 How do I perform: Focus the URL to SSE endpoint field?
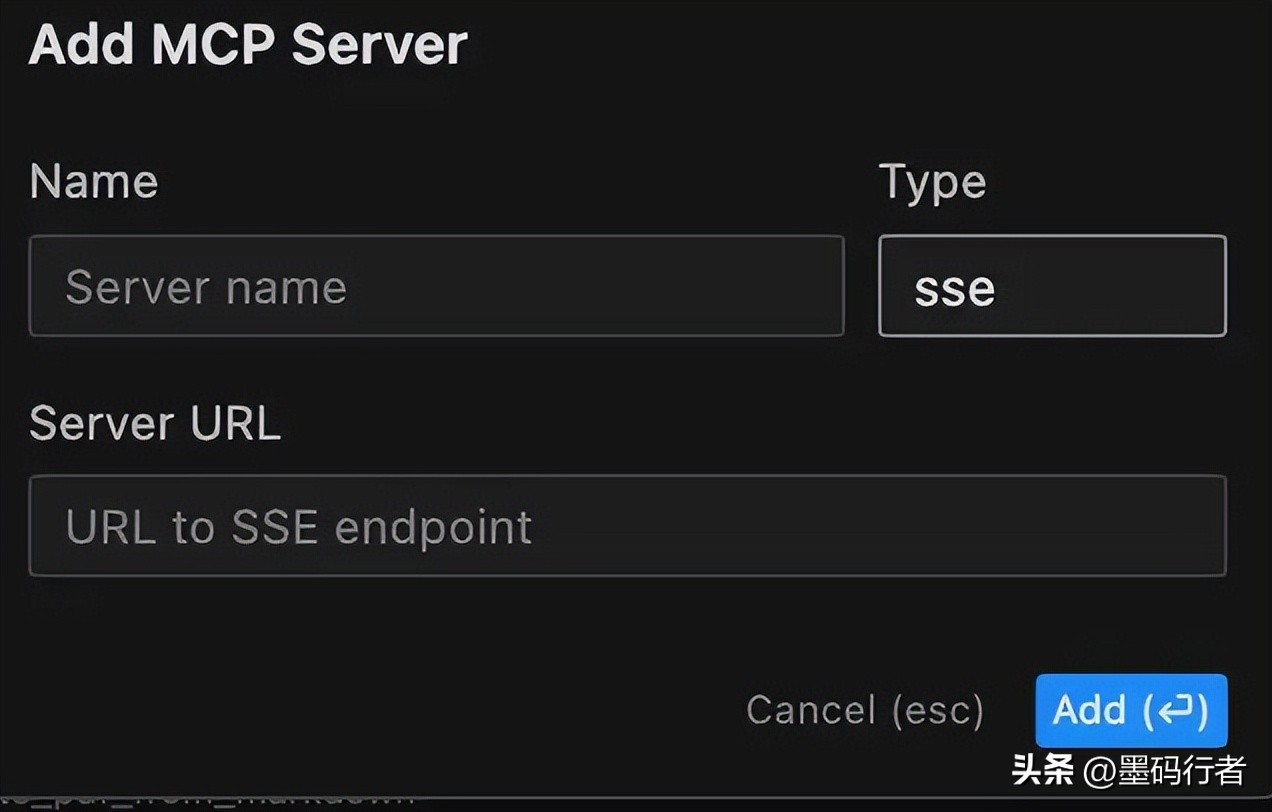point(627,526)
